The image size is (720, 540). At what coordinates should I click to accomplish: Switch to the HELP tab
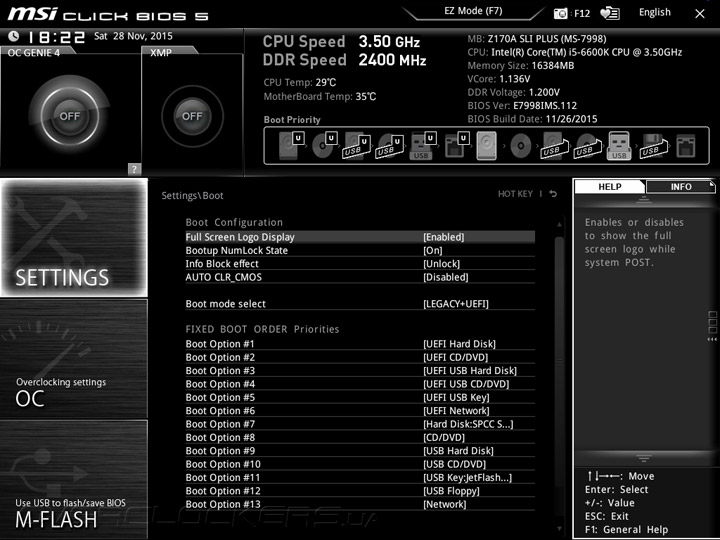[609, 186]
